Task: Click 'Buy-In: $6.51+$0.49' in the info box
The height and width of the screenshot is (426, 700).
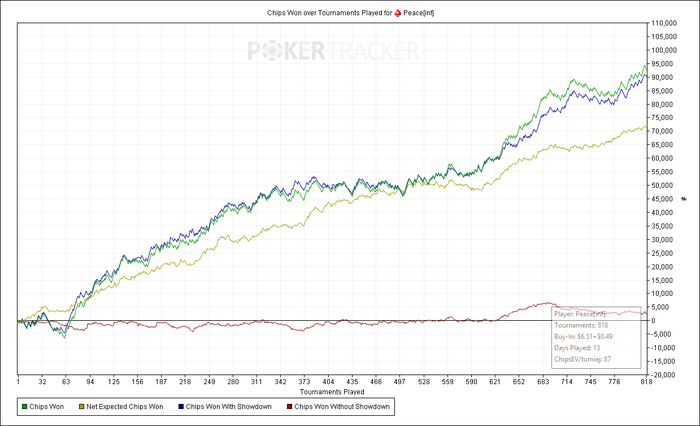Action: [x=583, y=337]
